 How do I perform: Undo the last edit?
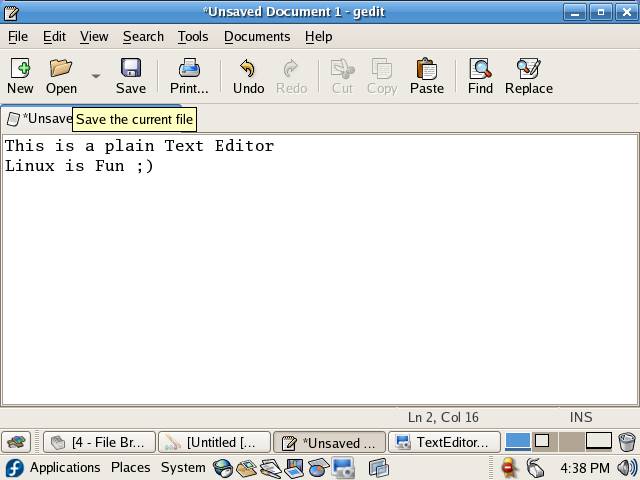tap(248, 68)
